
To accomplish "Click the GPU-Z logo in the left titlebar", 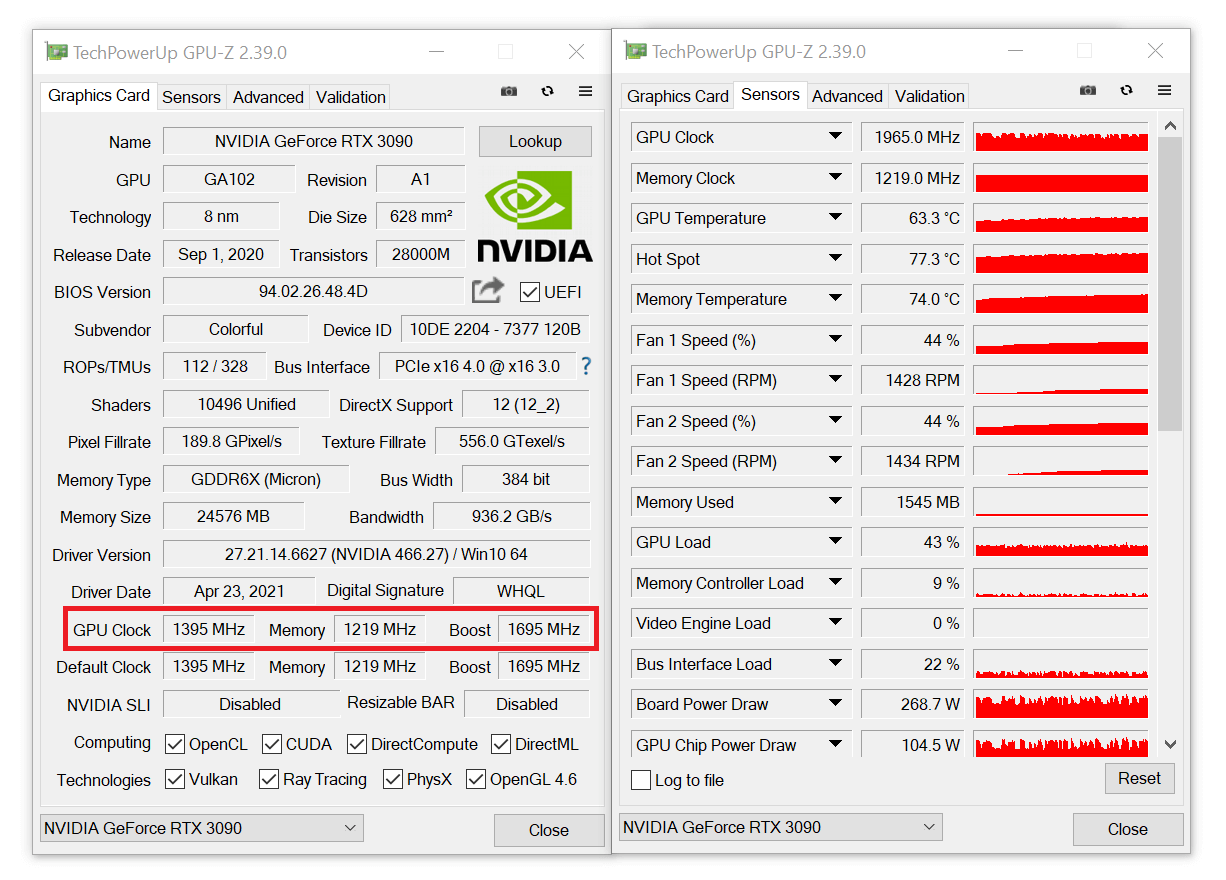I will 57,50.
